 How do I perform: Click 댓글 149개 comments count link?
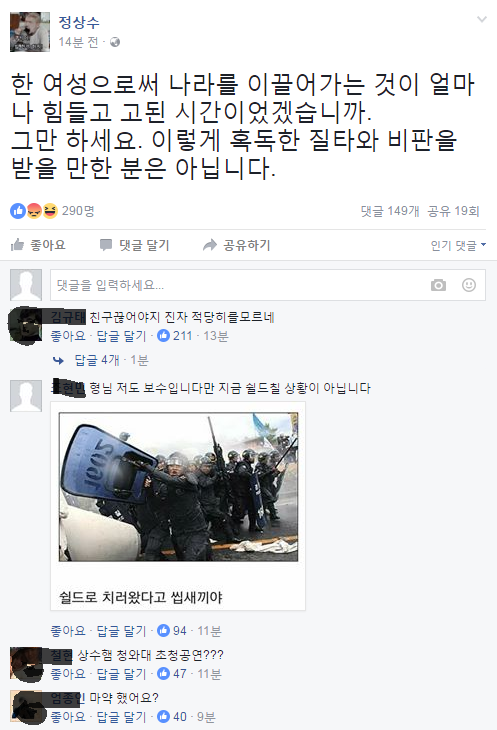[x=390, y=211]
